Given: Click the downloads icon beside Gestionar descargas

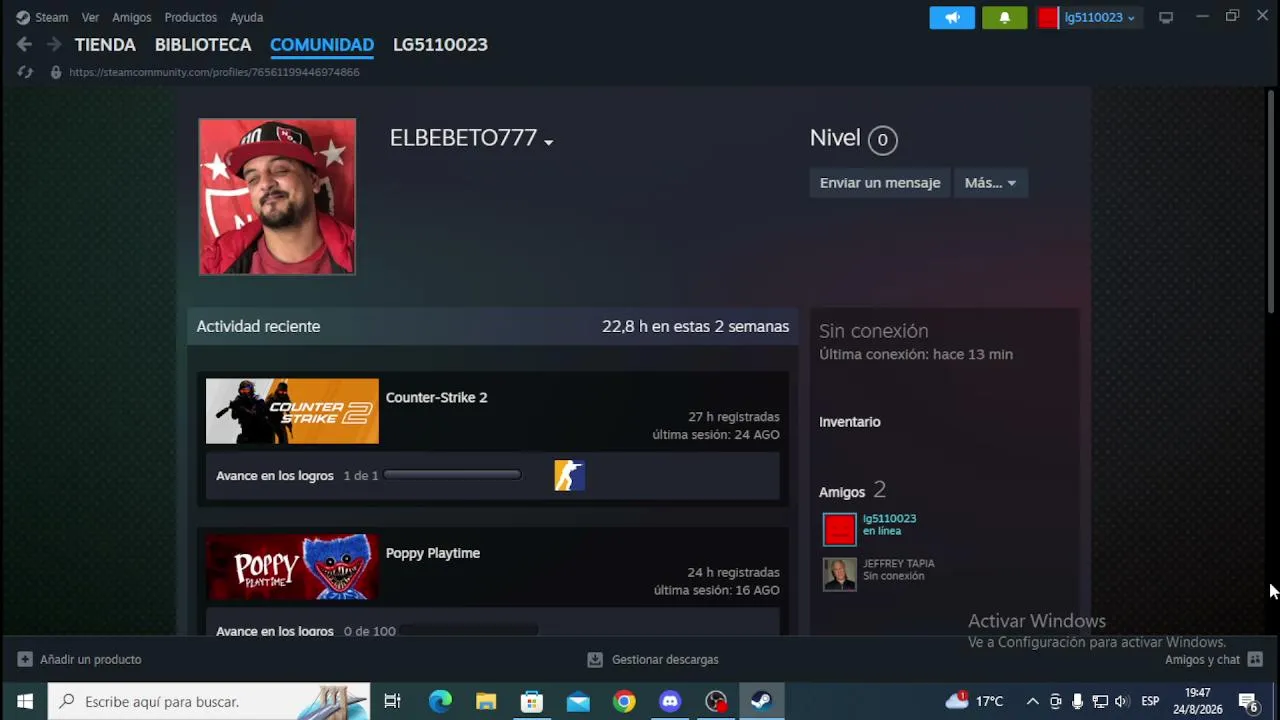Looking at the screenshot, I should [x=595, y=660].
